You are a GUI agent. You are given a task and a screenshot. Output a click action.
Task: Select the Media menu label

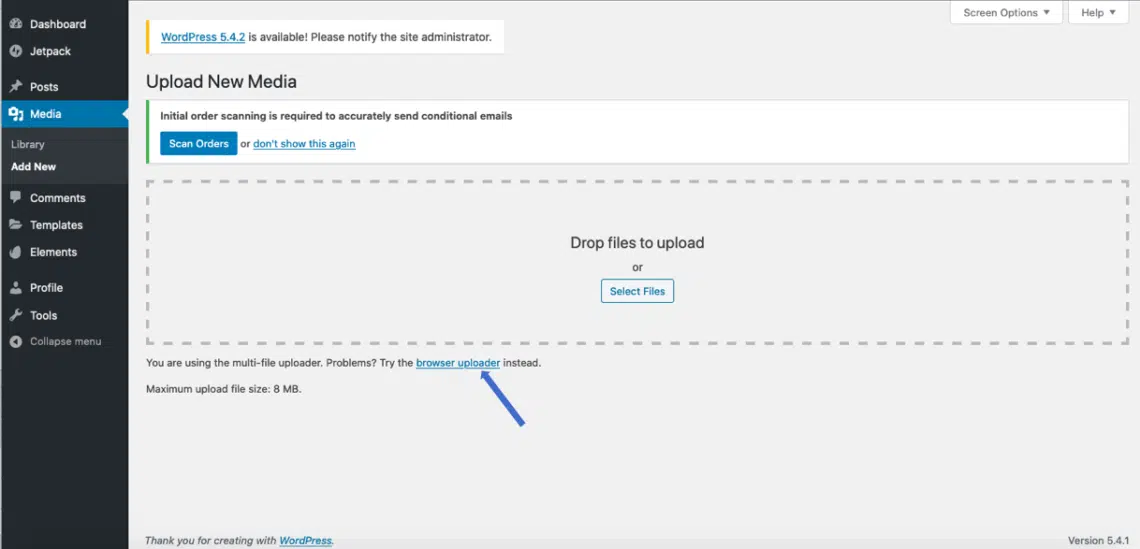click(x=45, y=114)
